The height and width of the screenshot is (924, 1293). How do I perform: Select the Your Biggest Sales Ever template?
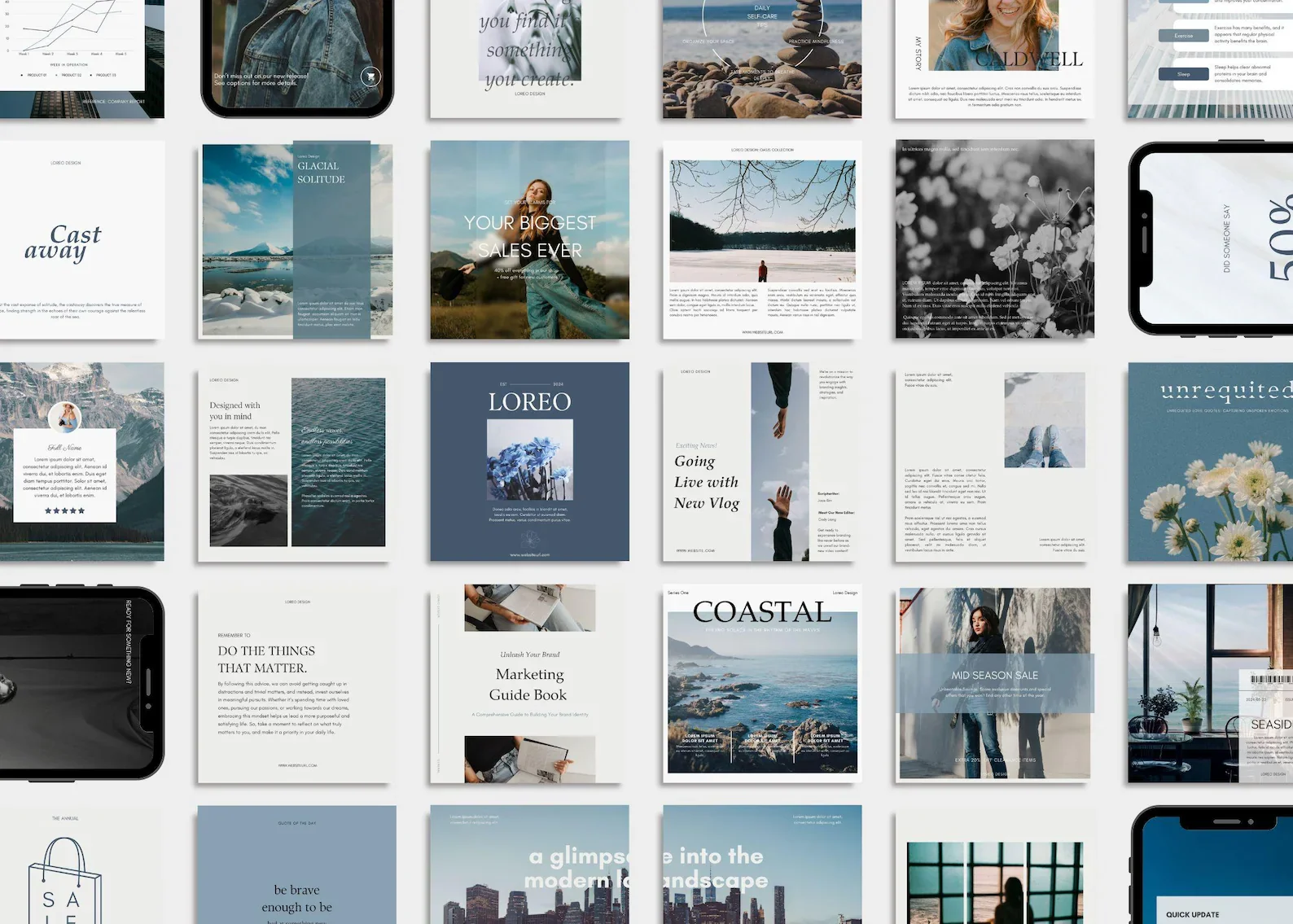[x=530, y=240]
